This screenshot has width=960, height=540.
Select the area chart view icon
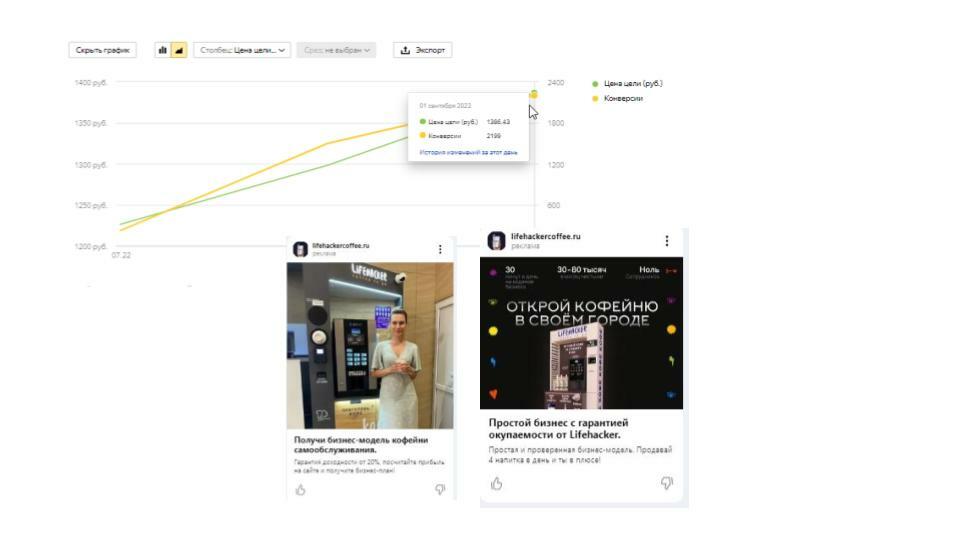coord(179,50)
